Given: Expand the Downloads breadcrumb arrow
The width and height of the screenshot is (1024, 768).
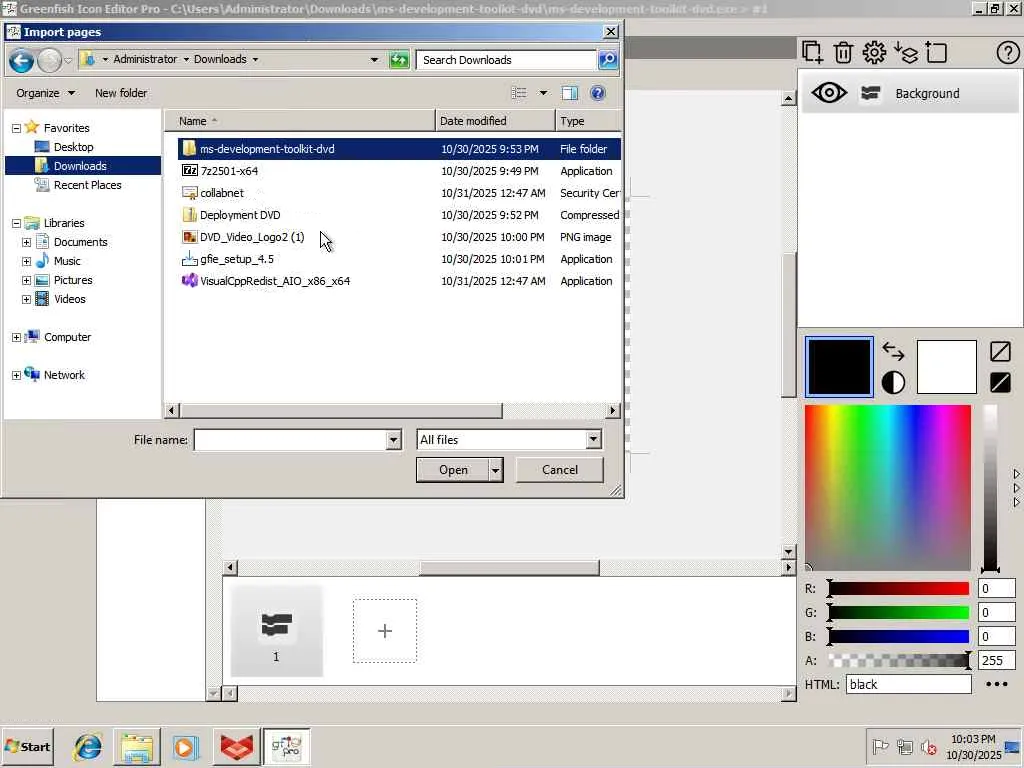Looking at the screenshot, I should (255, 59).
